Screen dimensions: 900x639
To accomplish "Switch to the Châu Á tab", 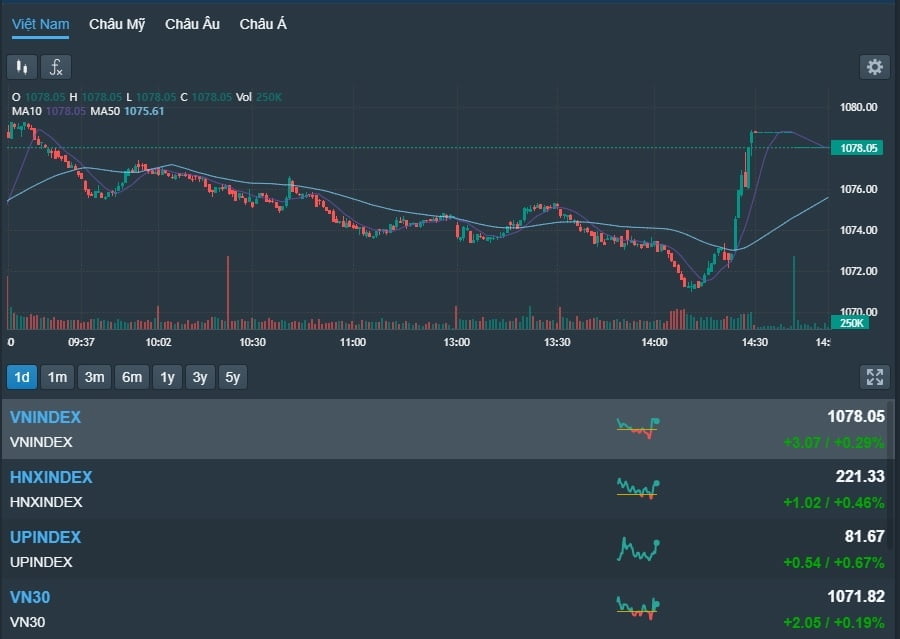I will [x=263, y=24].
